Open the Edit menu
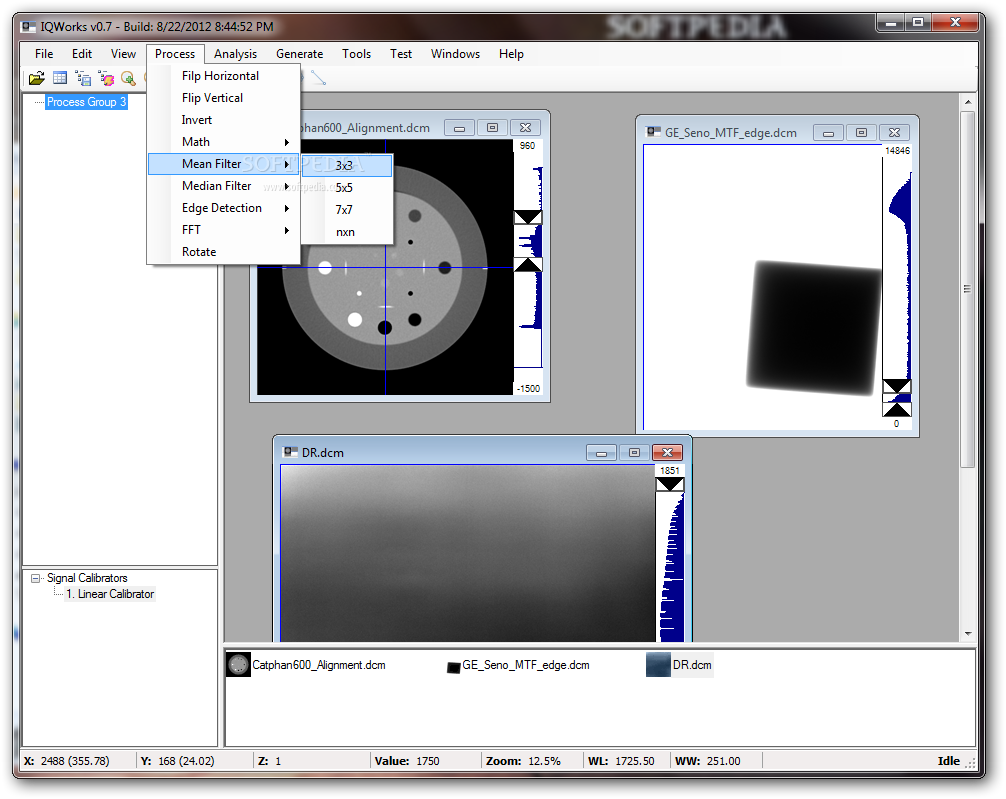 click(81, 54)
